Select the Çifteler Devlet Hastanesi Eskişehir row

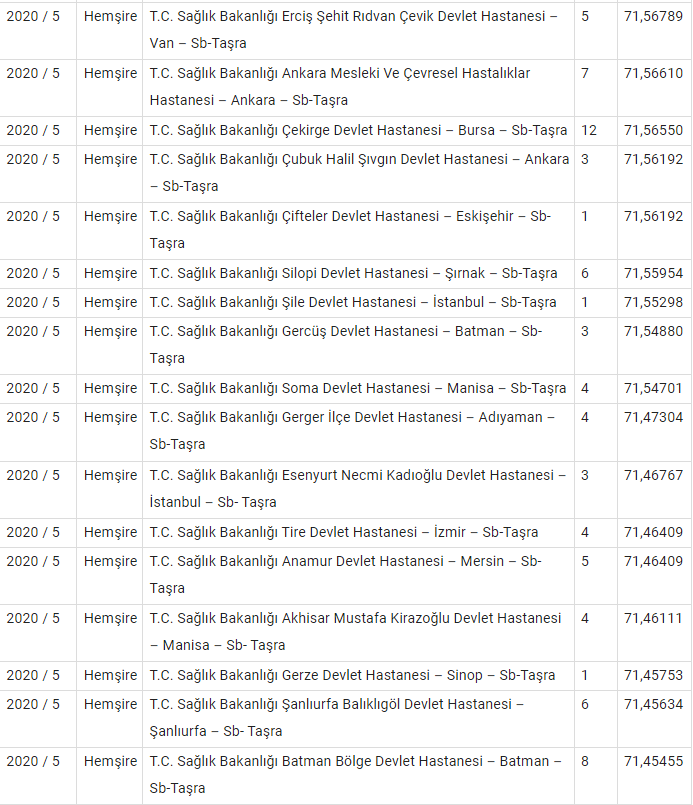pos(346,230)
